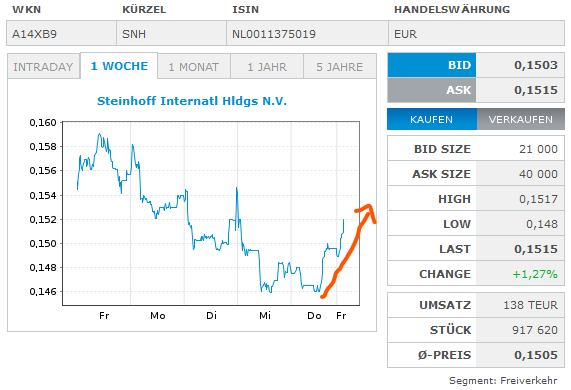Click the Mi label on chart axis
The width and height of the screenshot is (571, 390).
(x=265, y=315)
